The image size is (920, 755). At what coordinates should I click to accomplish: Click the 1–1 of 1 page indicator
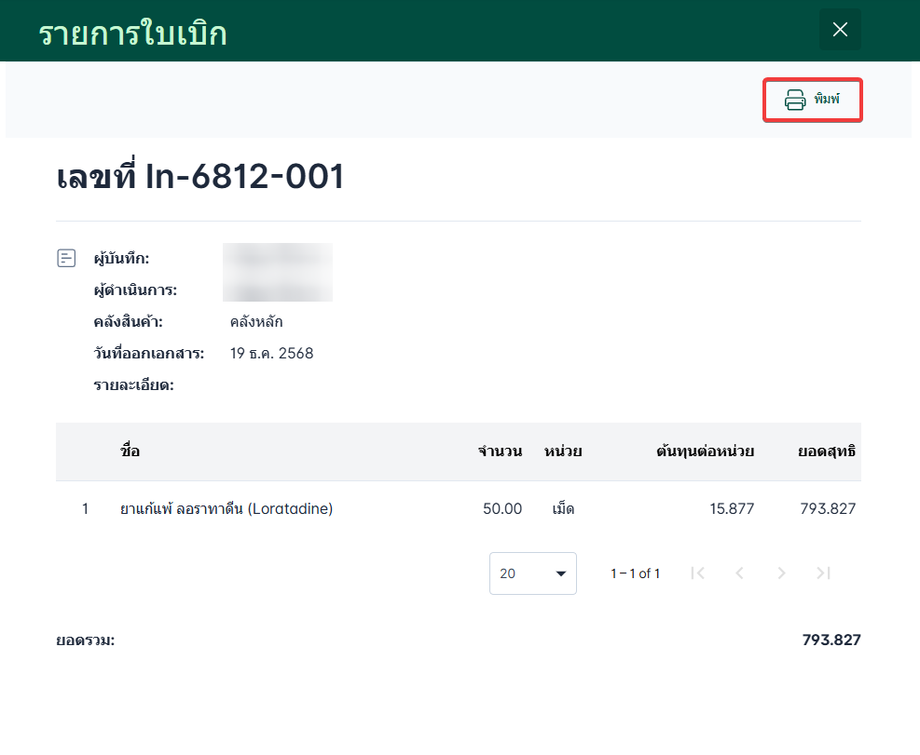coord(635,574)
